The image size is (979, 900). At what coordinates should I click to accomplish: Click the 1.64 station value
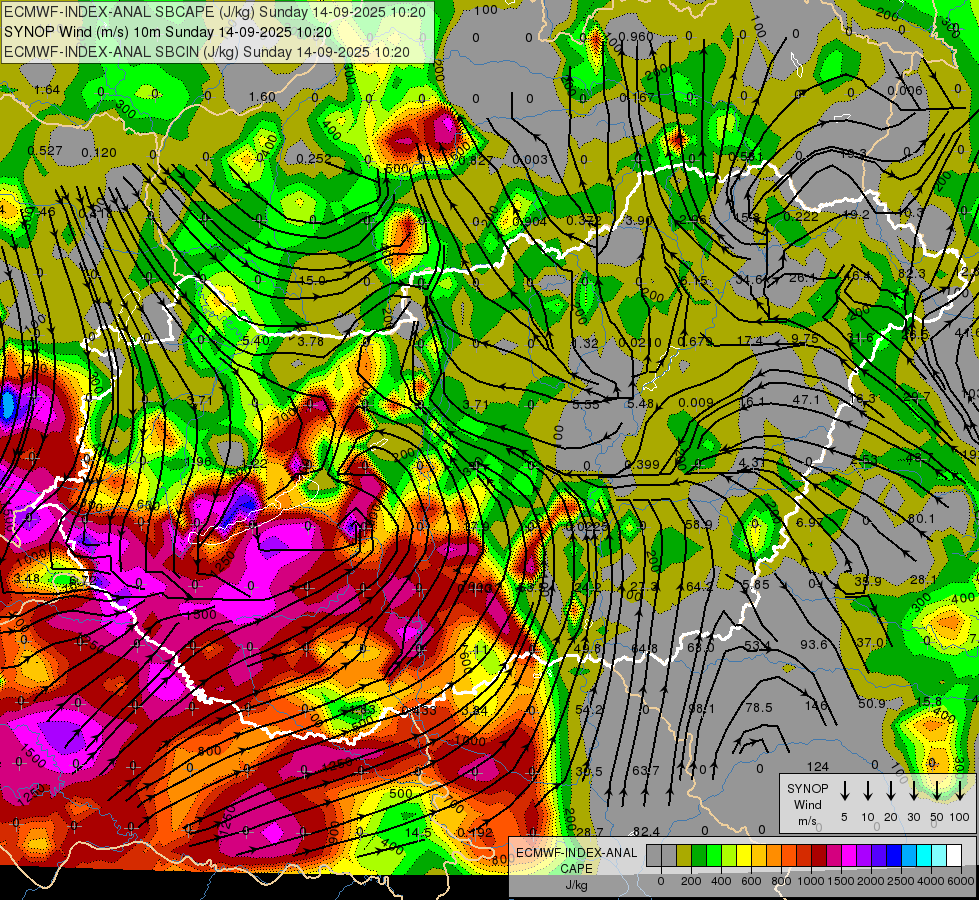coord(47,90)
